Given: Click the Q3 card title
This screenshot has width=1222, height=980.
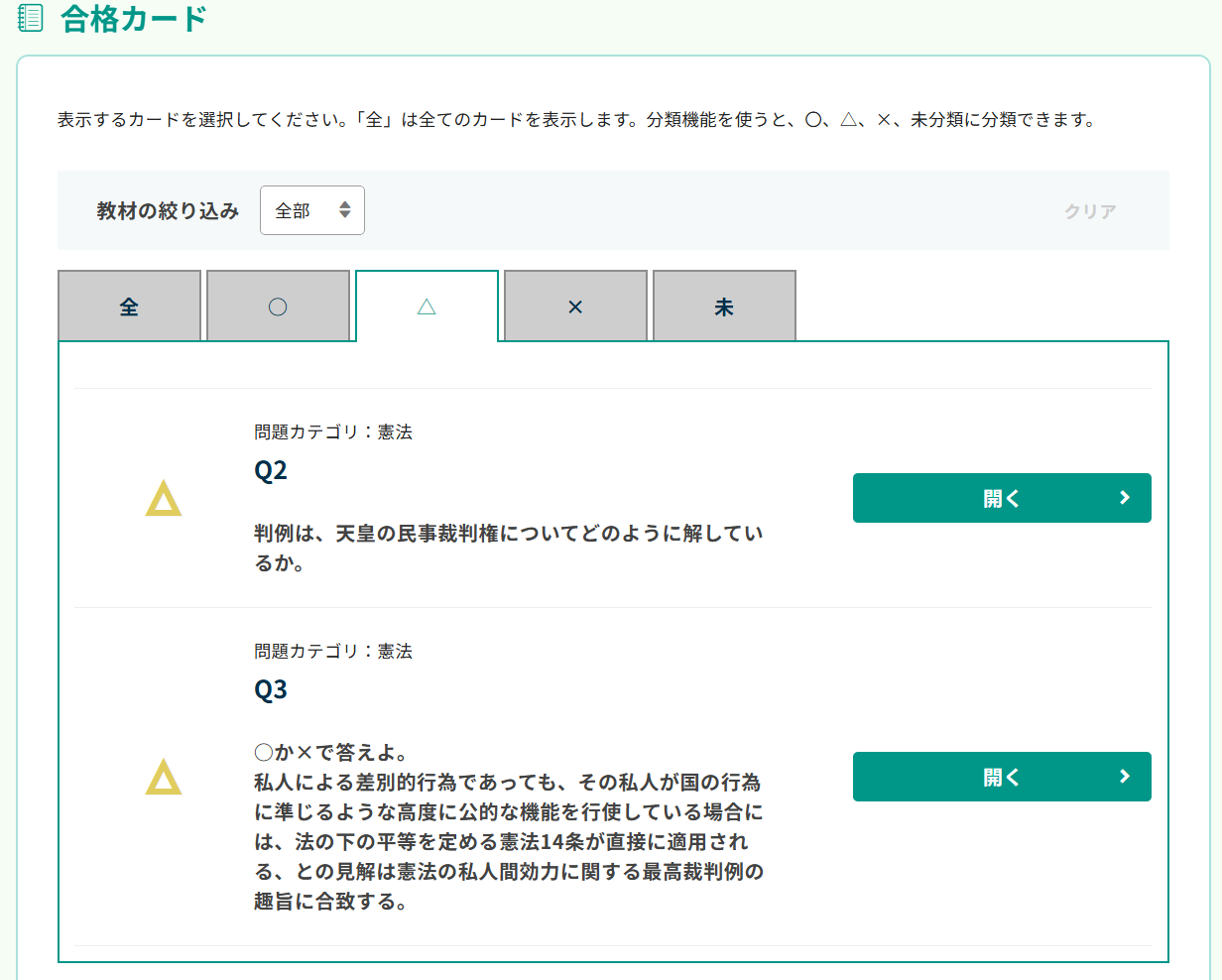Looking at the screenshot, I should click(x=271, y=689).
